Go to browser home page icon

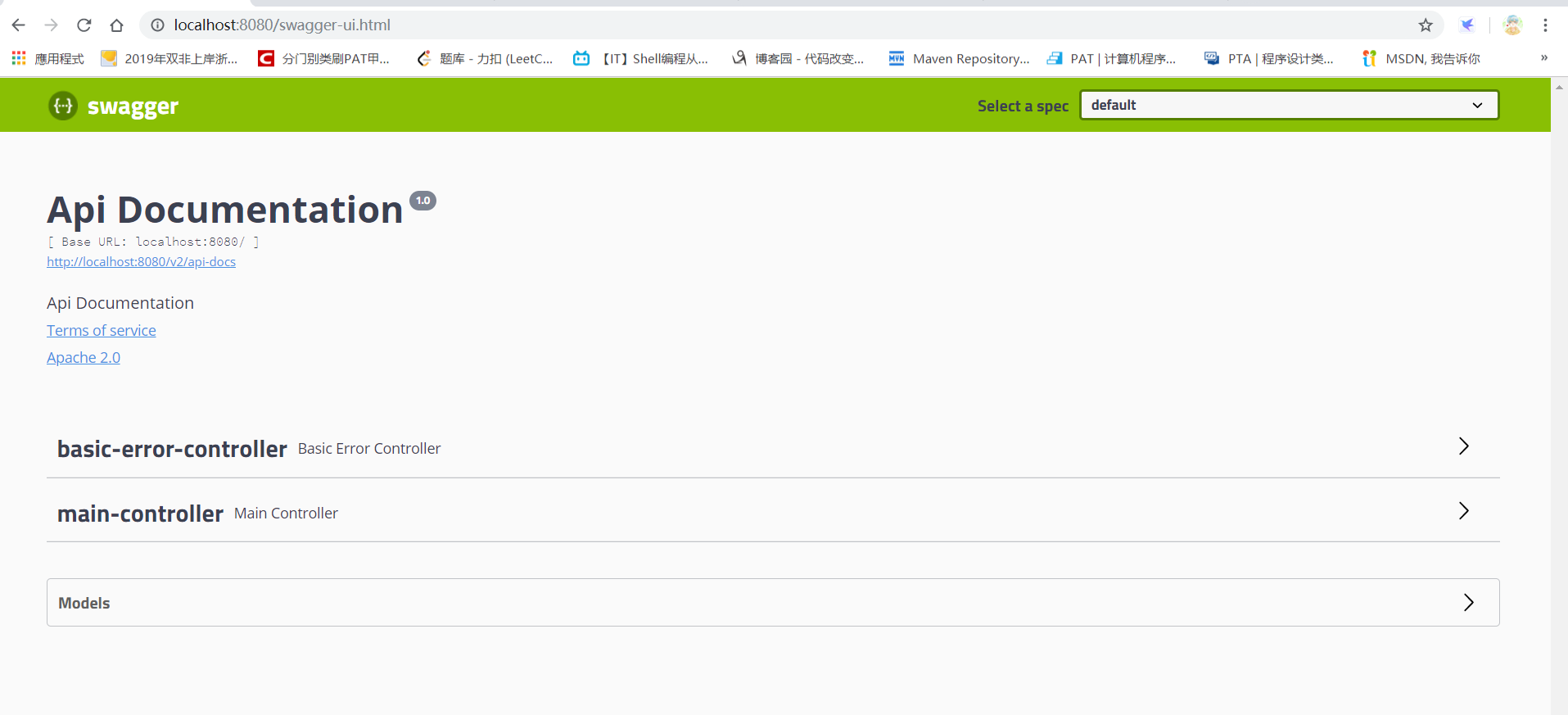pyautogui.click(x=116, y=25)
